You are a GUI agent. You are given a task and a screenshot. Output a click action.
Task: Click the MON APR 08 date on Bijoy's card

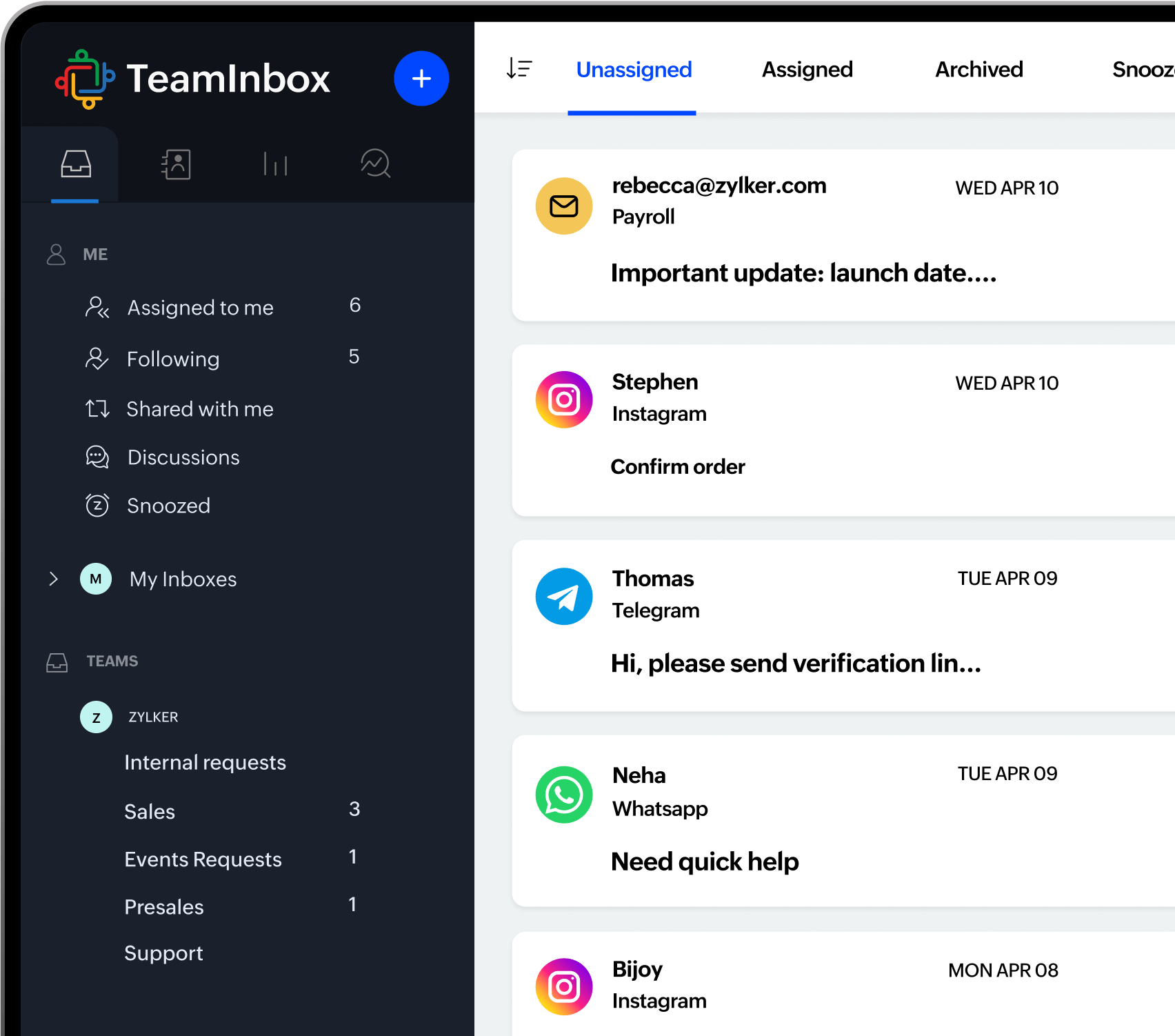point(1003,970)
